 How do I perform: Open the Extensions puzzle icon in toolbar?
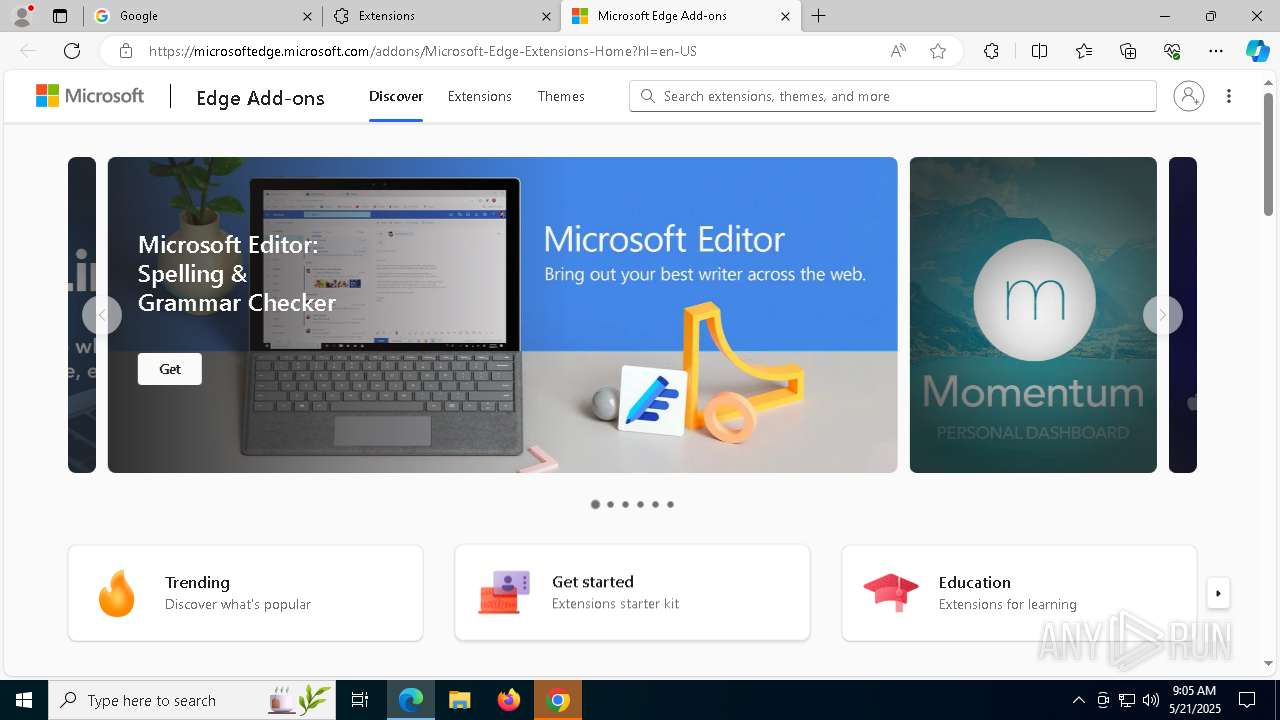(x=991, y=51)
